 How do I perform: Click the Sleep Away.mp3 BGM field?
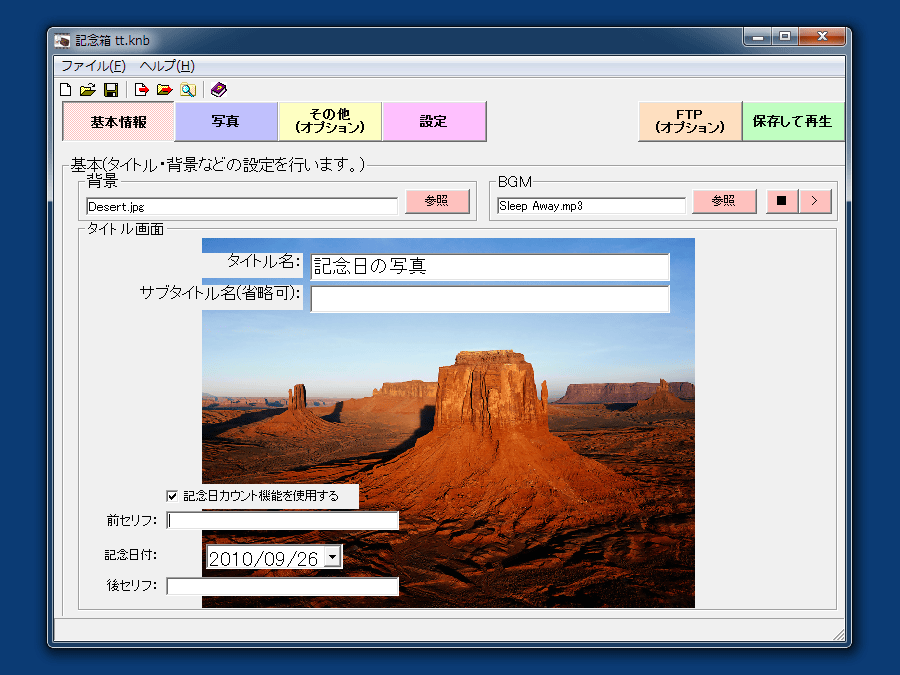tap(591, 206)
